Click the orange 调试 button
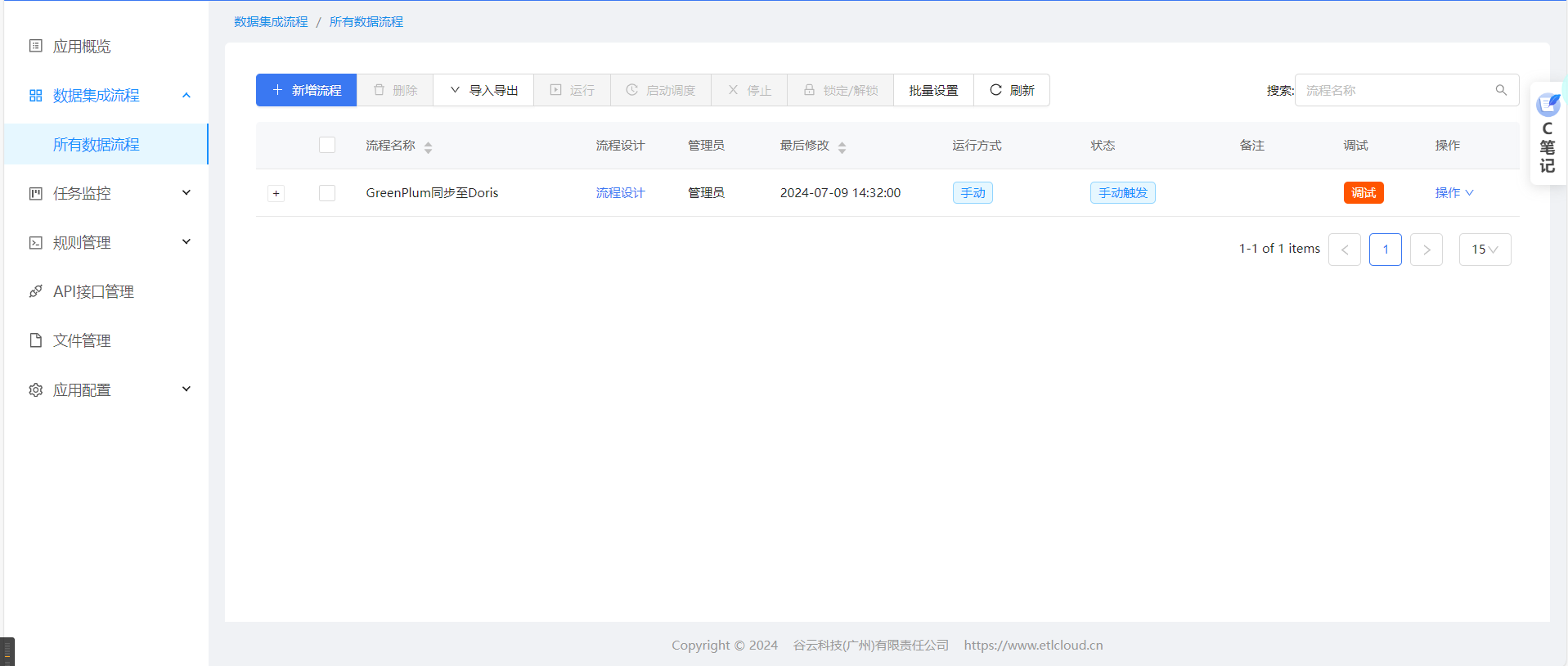The width and height of the screenshot is (1568, 666). pos(1364,193)
